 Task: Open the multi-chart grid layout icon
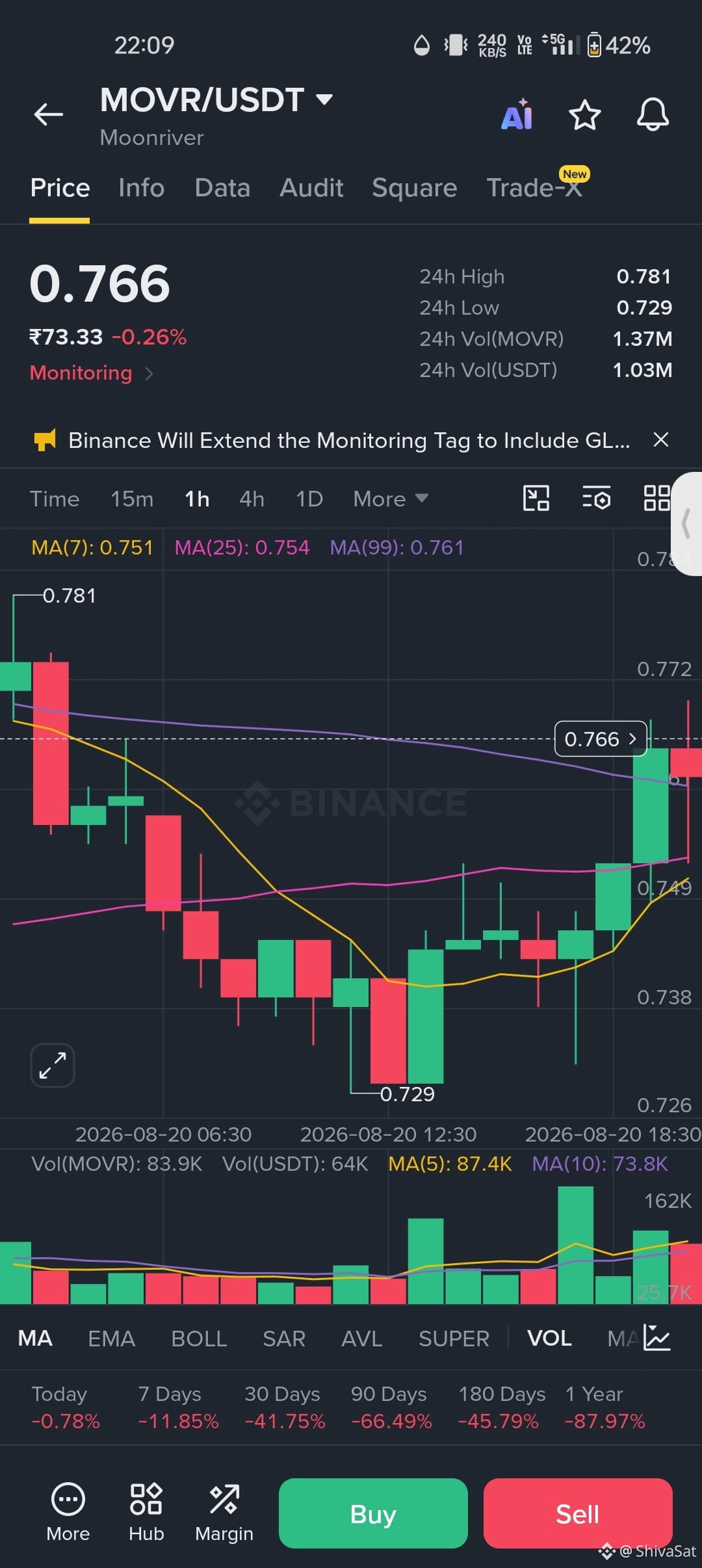tap(656, 499)
